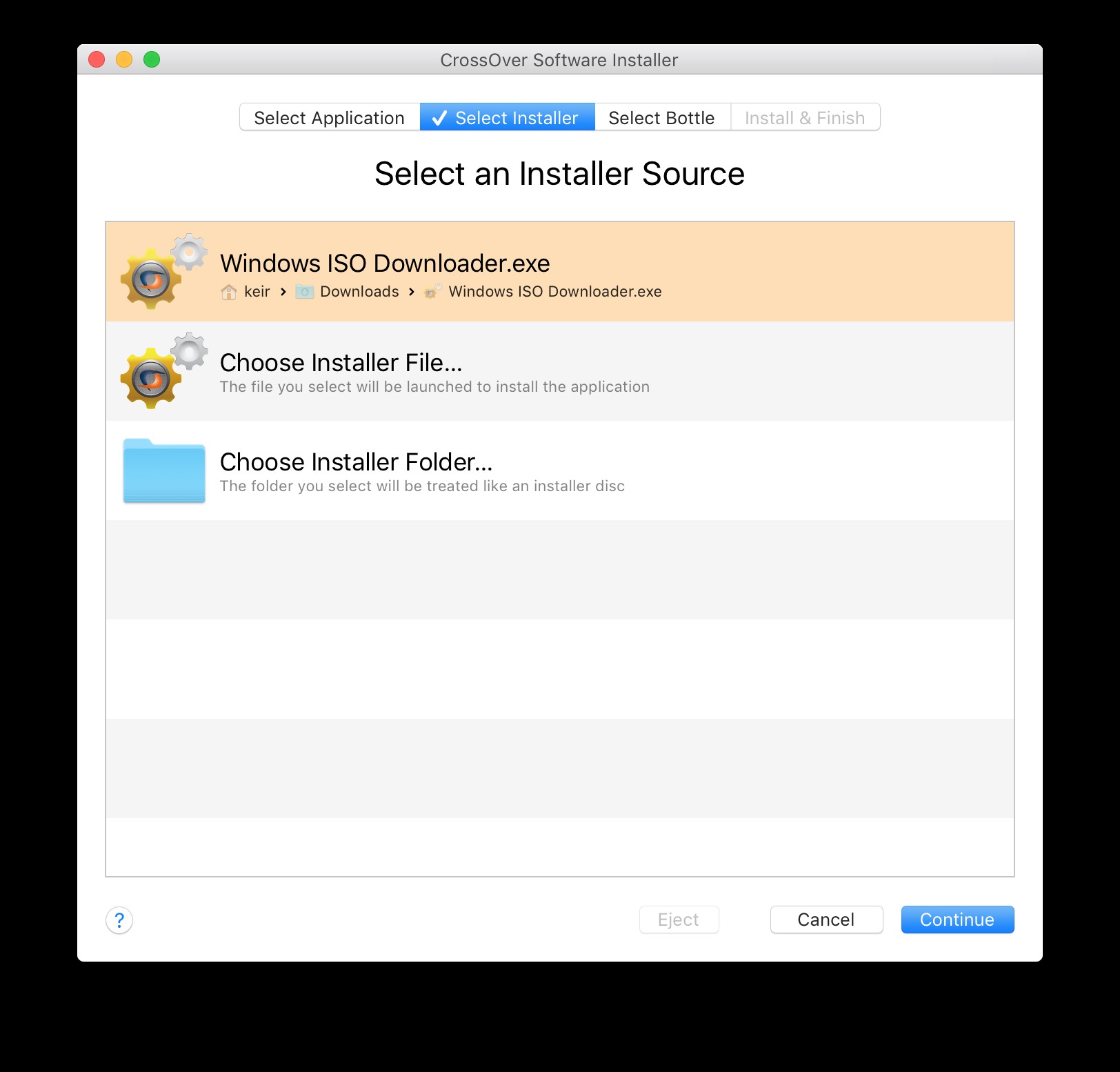Viewport: 1120px width, 1072px height.
Task: Click the checkmark on Select Installer tab
Action: [439, 118]
